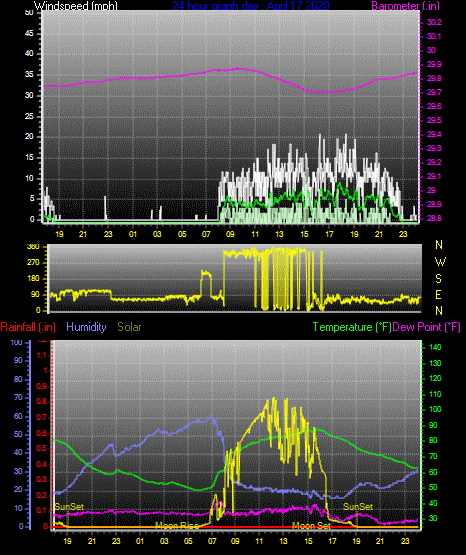Click '50' on the green temperature scale
466x555 pixels.
coord(433,487)
